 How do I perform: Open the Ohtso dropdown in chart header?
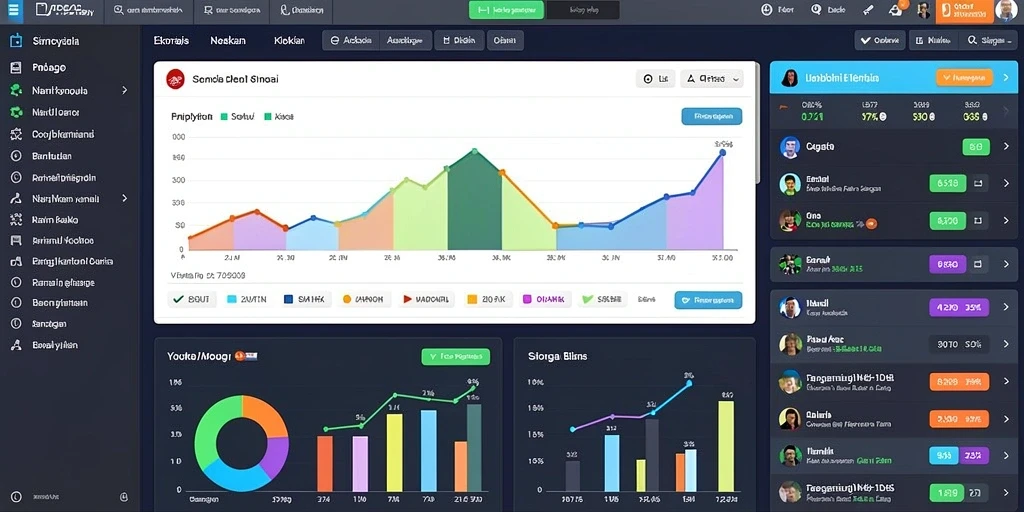click(x=712, y=79)
